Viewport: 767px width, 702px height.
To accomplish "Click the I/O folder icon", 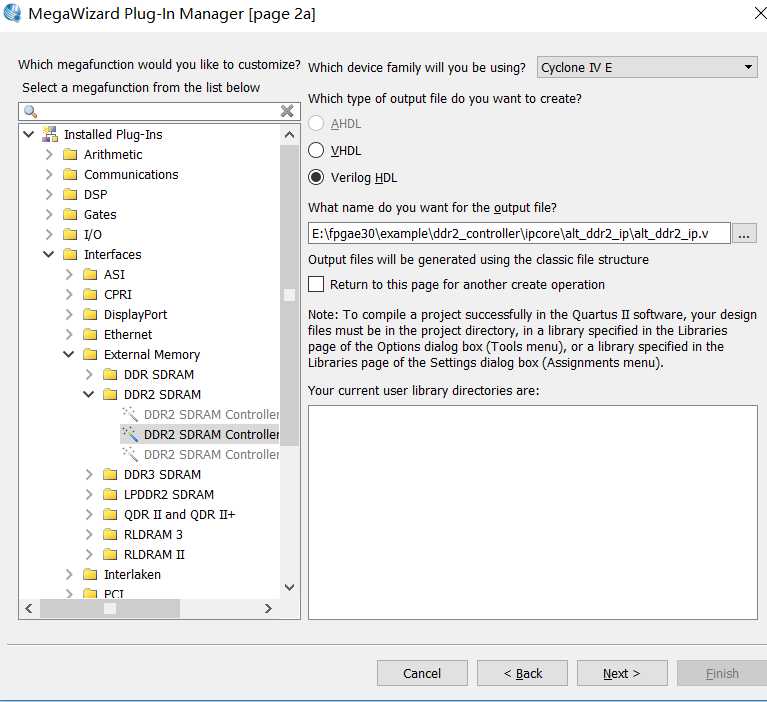I will [70, 235].
